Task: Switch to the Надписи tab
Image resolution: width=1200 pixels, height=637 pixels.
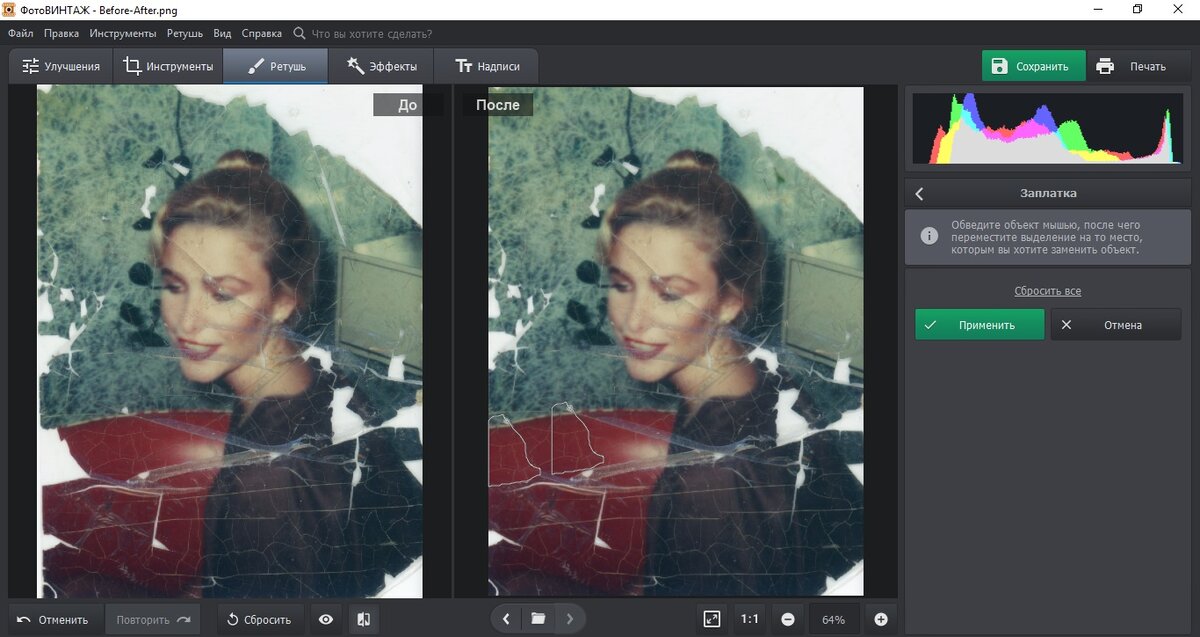Action: (488, 67)
